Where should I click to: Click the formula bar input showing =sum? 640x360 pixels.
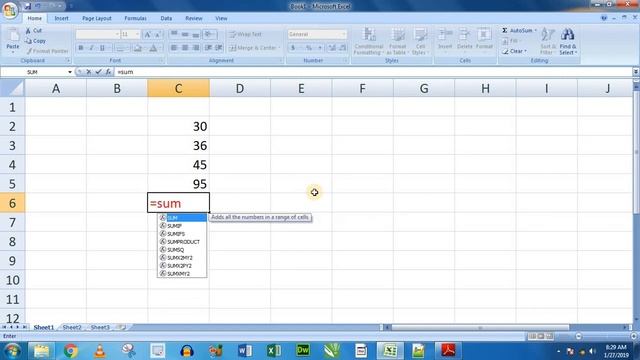pos(373,72)
